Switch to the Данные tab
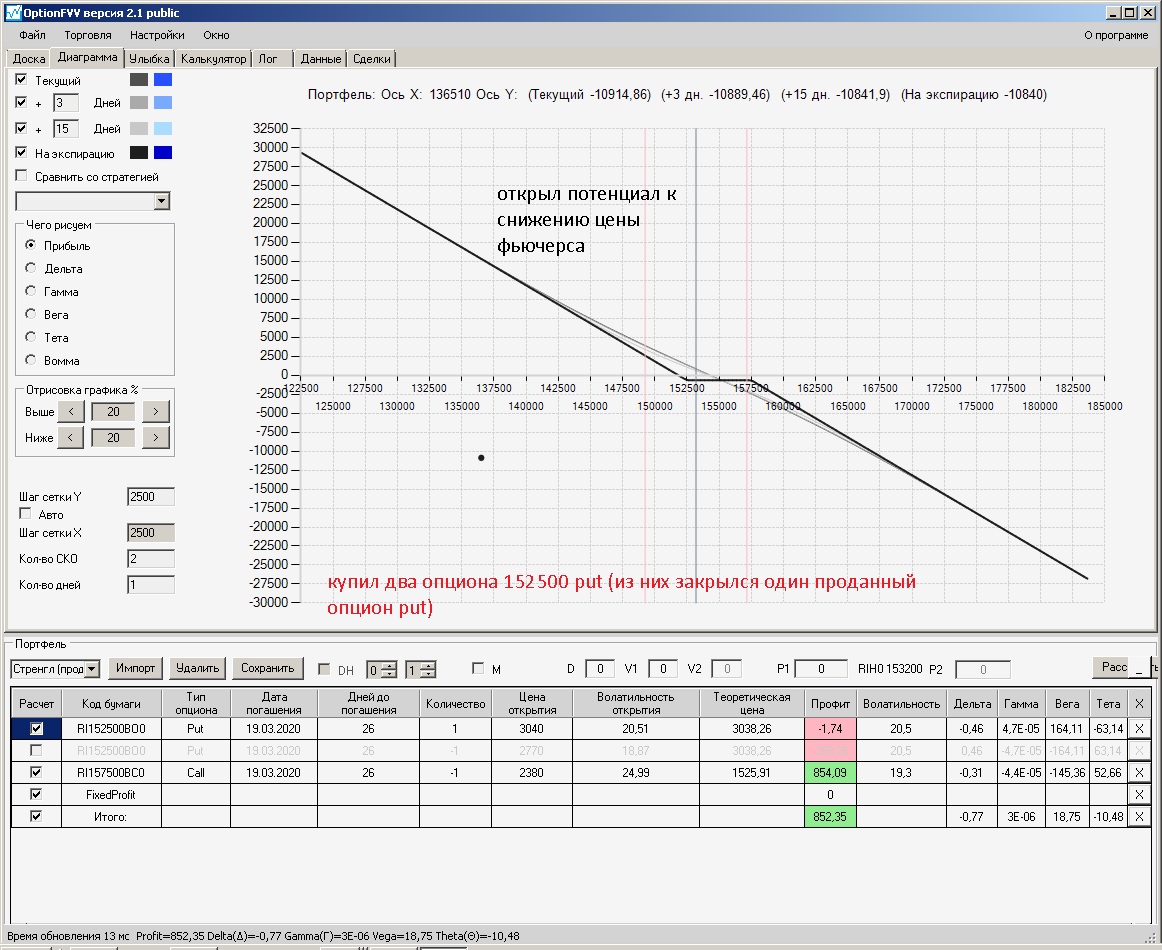 coord(321,59)
